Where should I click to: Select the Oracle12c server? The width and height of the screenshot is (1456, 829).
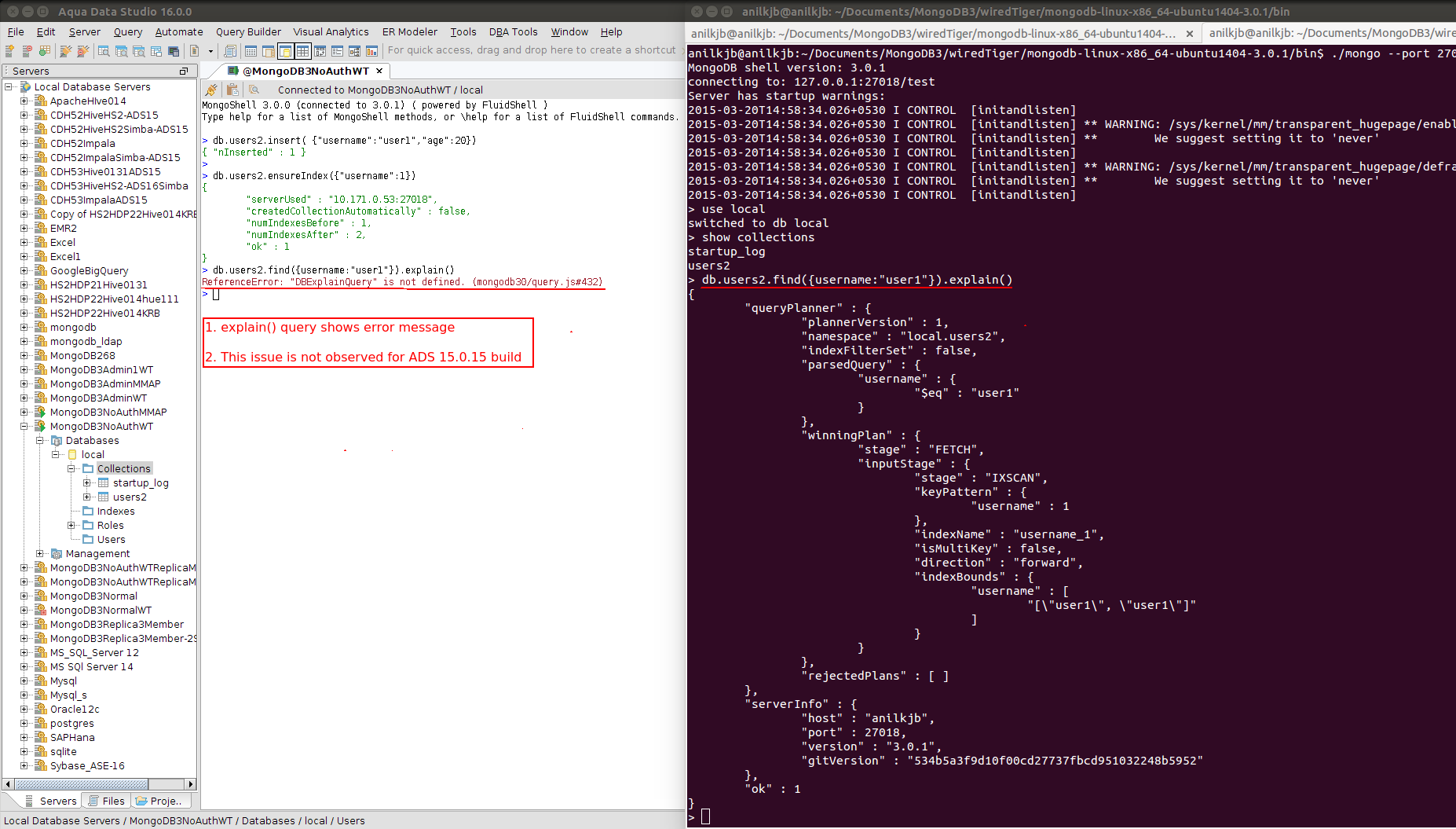(75, 709)
